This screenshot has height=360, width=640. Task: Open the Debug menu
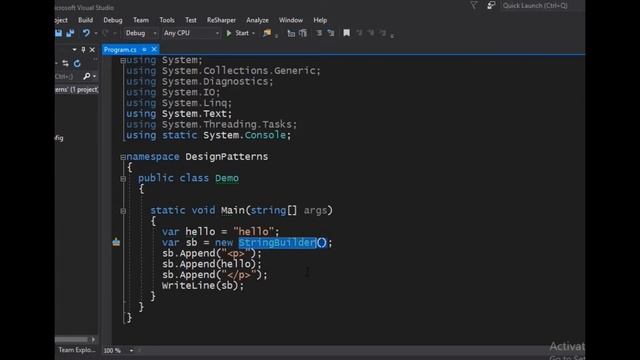[113, 20]
